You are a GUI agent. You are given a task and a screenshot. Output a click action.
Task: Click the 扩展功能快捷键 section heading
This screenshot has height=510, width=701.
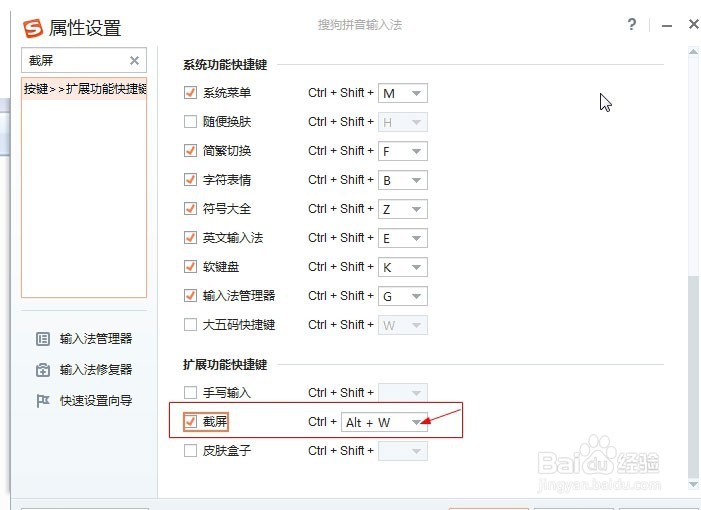(x=225, y=365)
